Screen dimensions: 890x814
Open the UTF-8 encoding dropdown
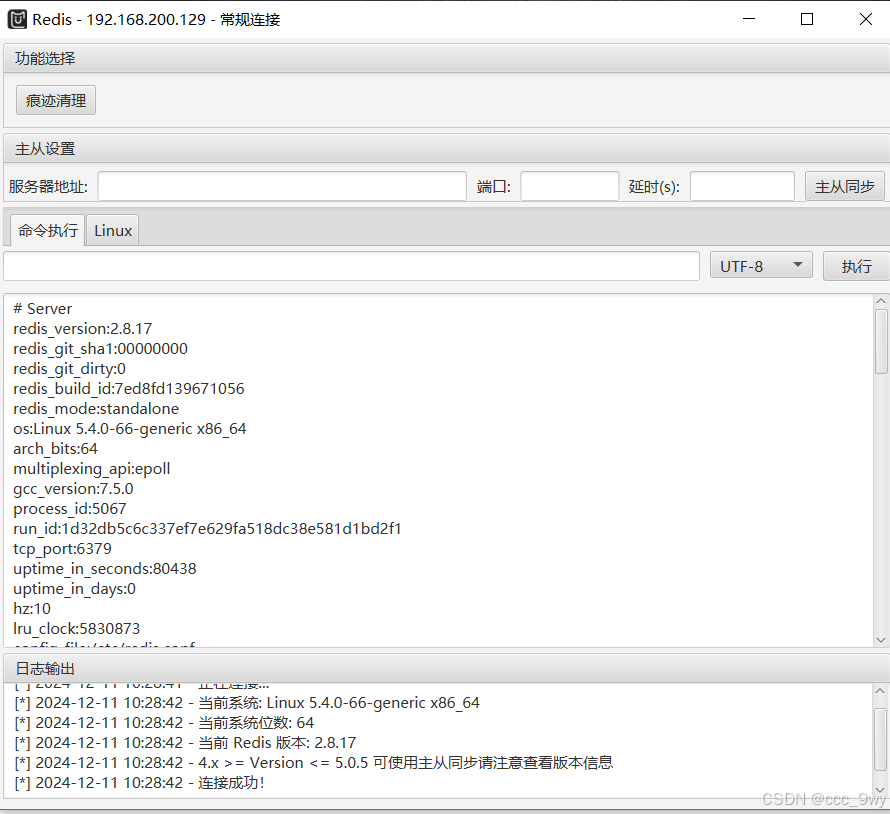[761, 266]
